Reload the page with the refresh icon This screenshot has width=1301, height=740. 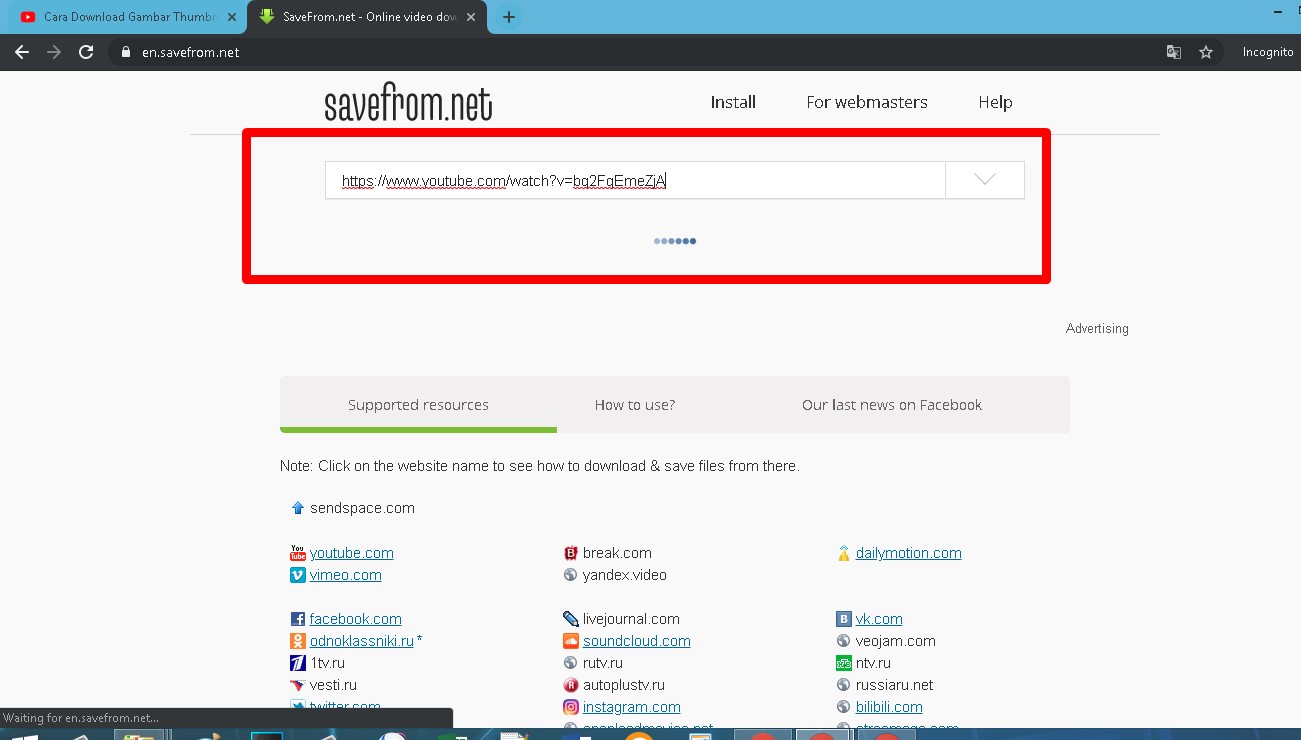86,52
